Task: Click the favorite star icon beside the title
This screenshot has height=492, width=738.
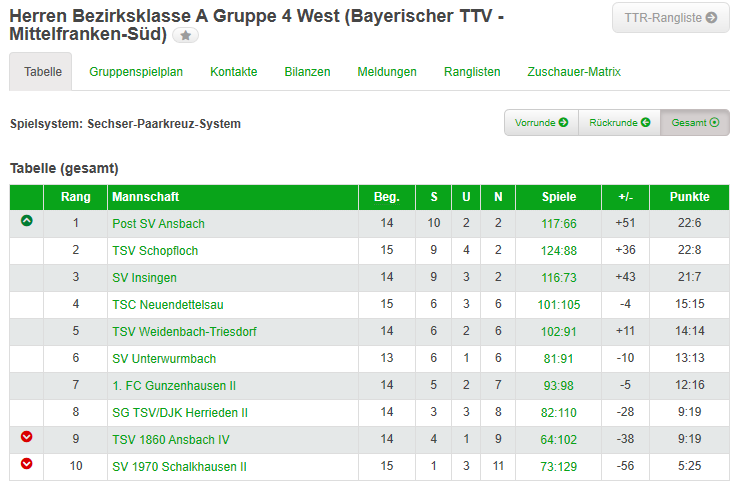Action: click(187, 35)
